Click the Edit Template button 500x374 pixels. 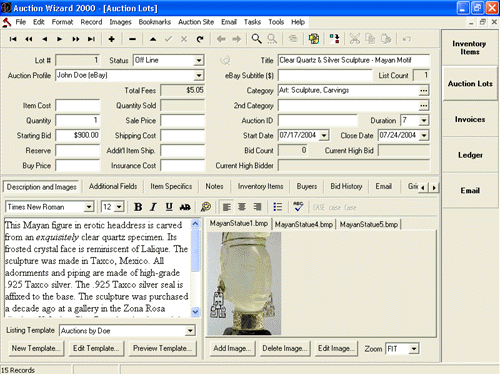coord(96,348)
